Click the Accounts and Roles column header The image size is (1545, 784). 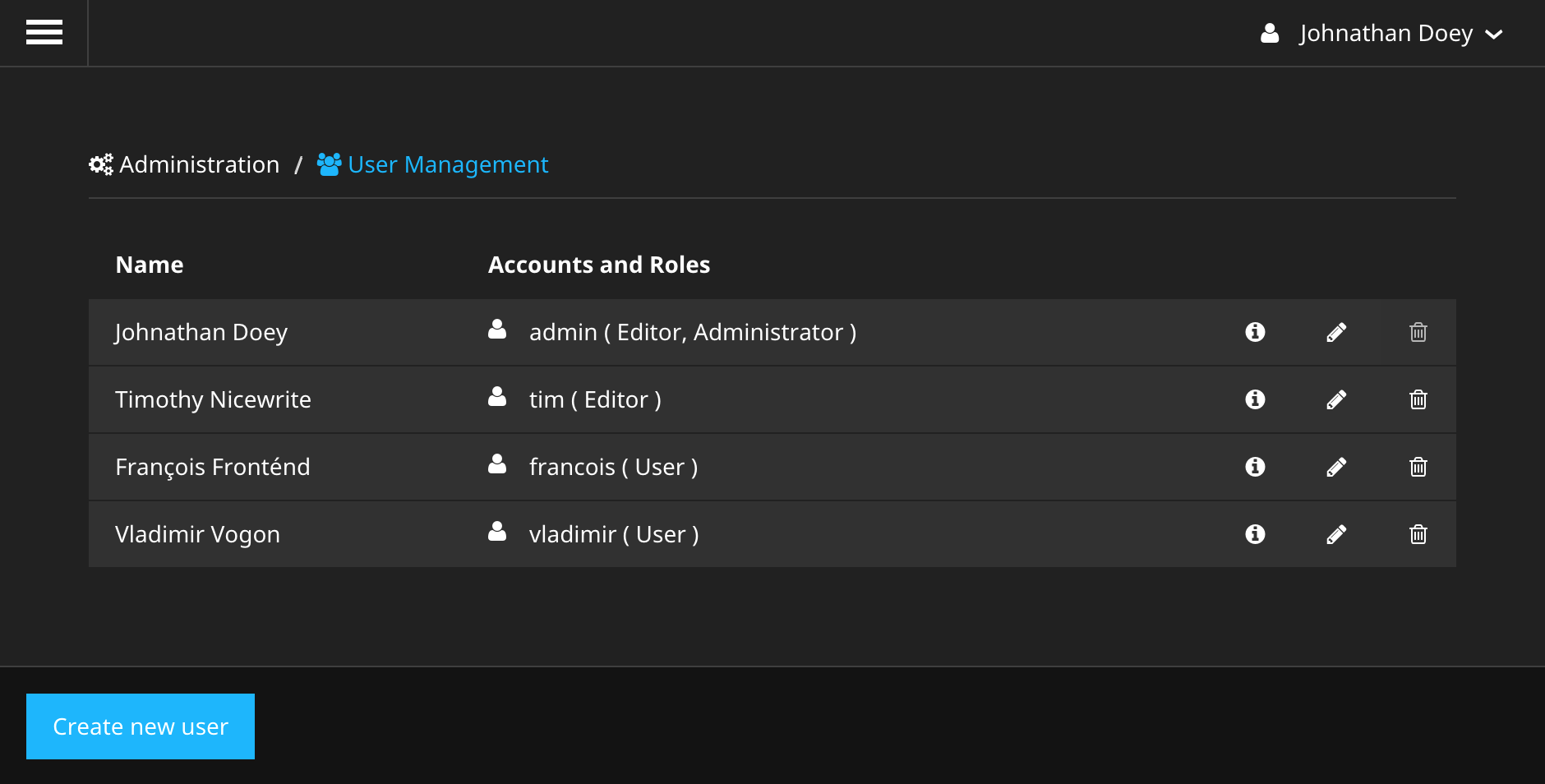click(x=599, y=265)
